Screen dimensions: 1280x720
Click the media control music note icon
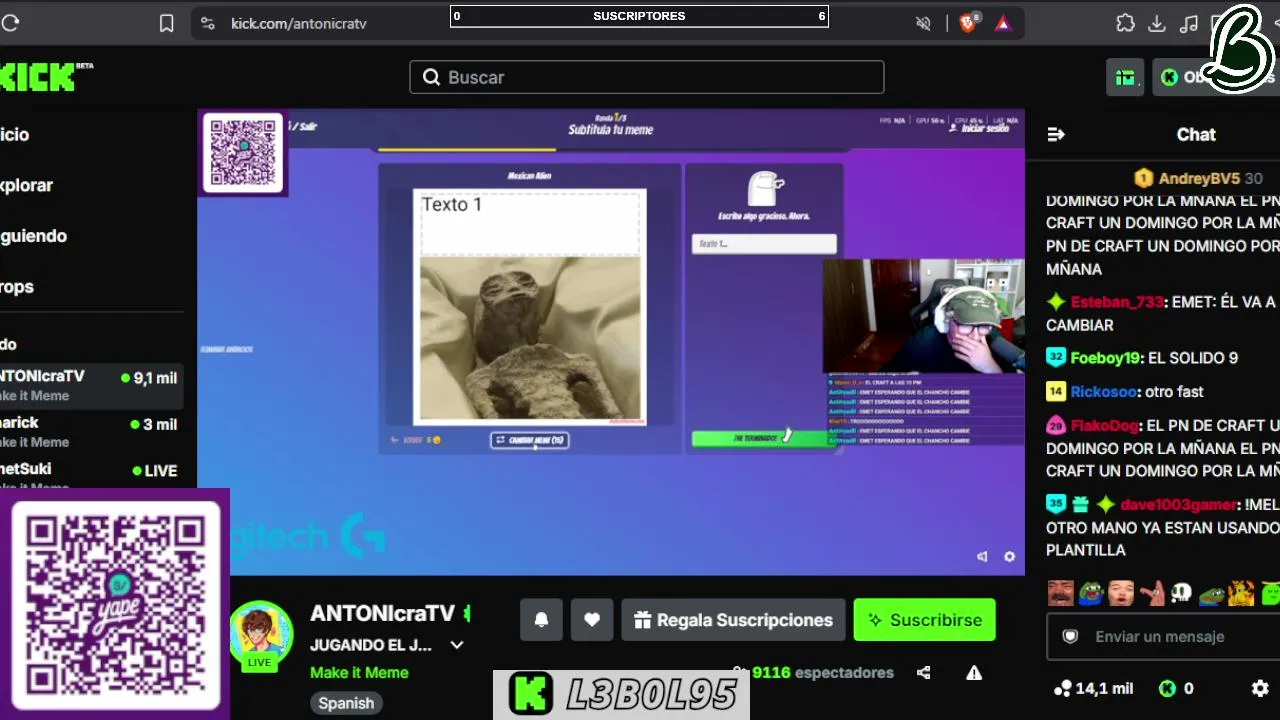click(1189, 23)
